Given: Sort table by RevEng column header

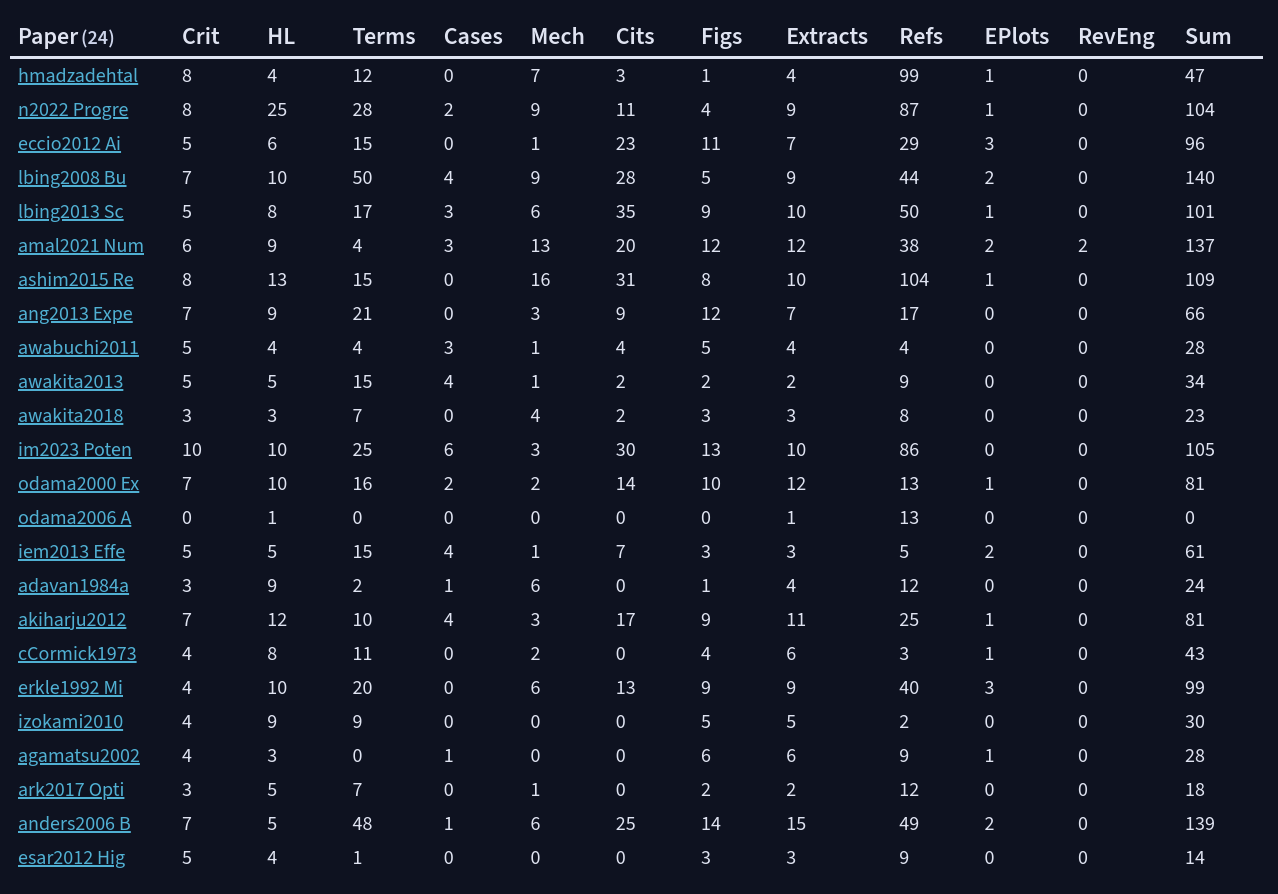Looking at the screenshot, I should 1116,37.
